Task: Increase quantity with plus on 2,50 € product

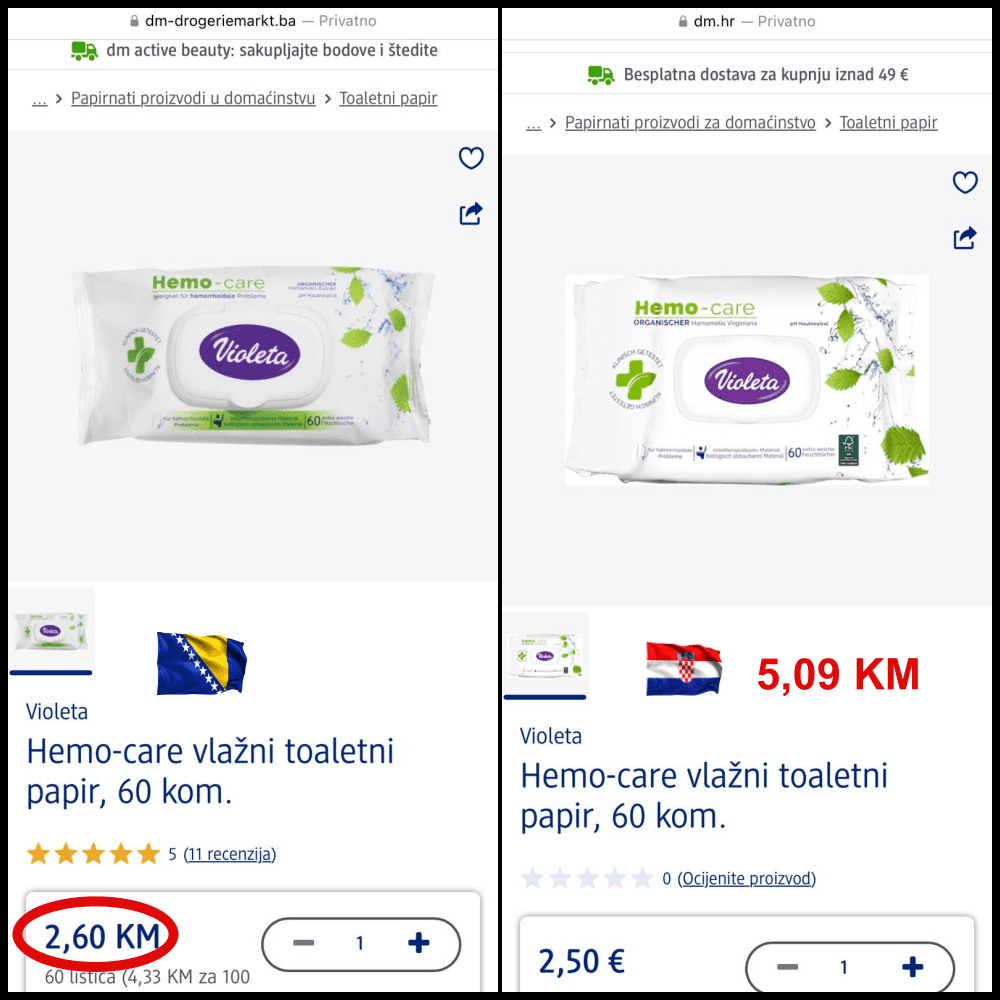Action: [912, 967]
